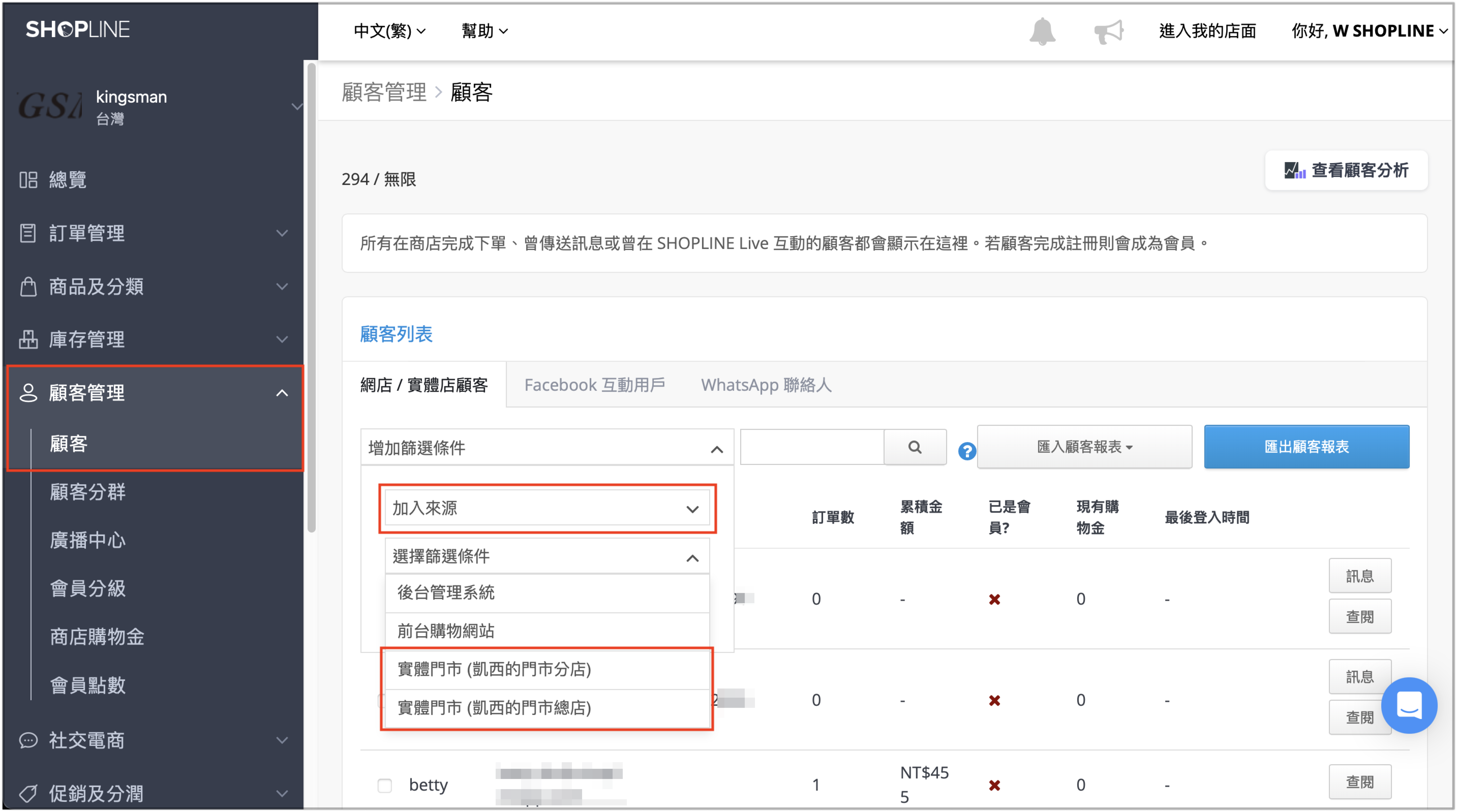Viewport: 1457px width, 812px height.
Task: Expand the 庫存管理 menu chevron
Action: pos(282,339)
